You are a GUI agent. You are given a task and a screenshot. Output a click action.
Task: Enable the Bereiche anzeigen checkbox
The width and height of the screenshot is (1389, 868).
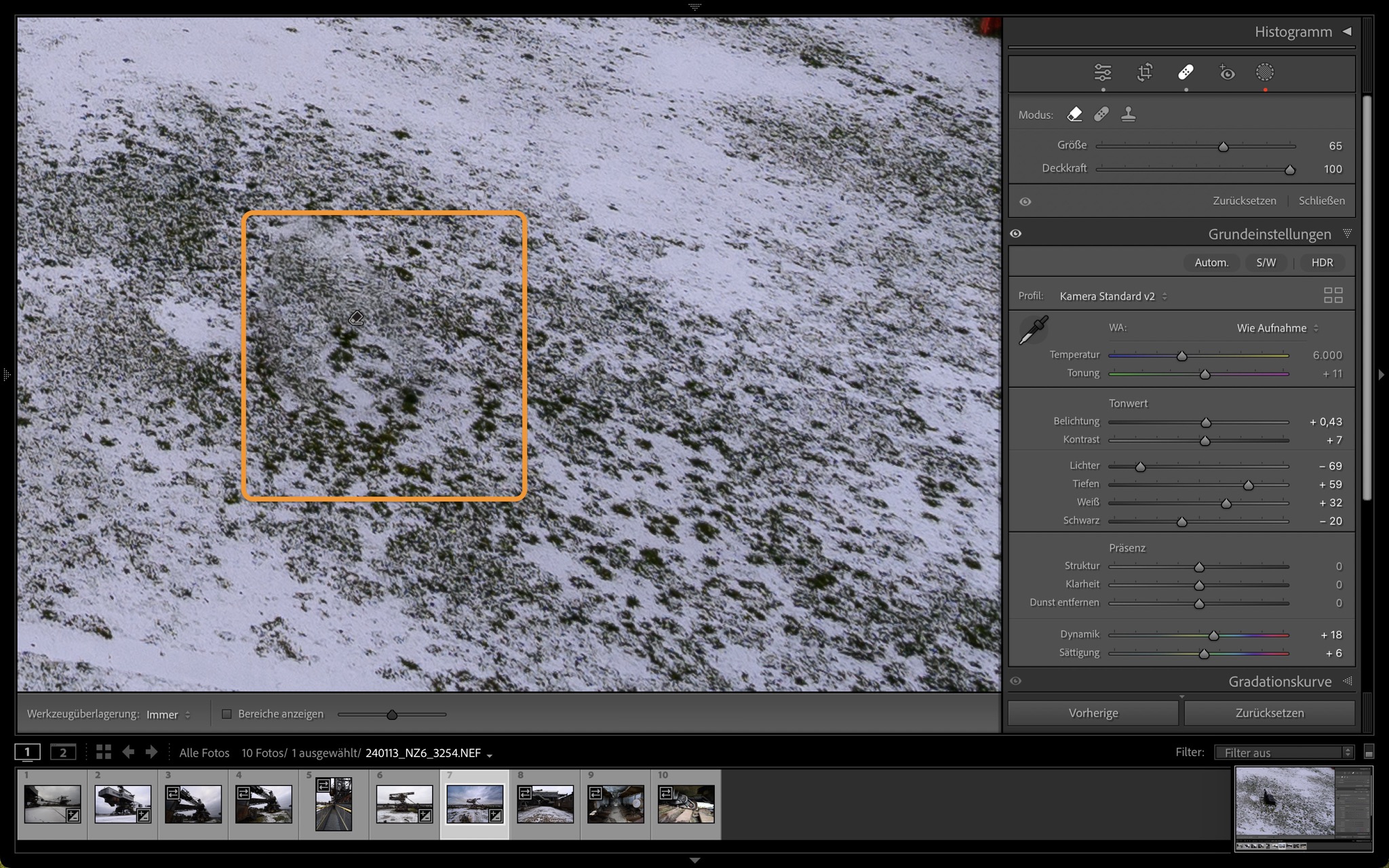(x=227, y=714)
